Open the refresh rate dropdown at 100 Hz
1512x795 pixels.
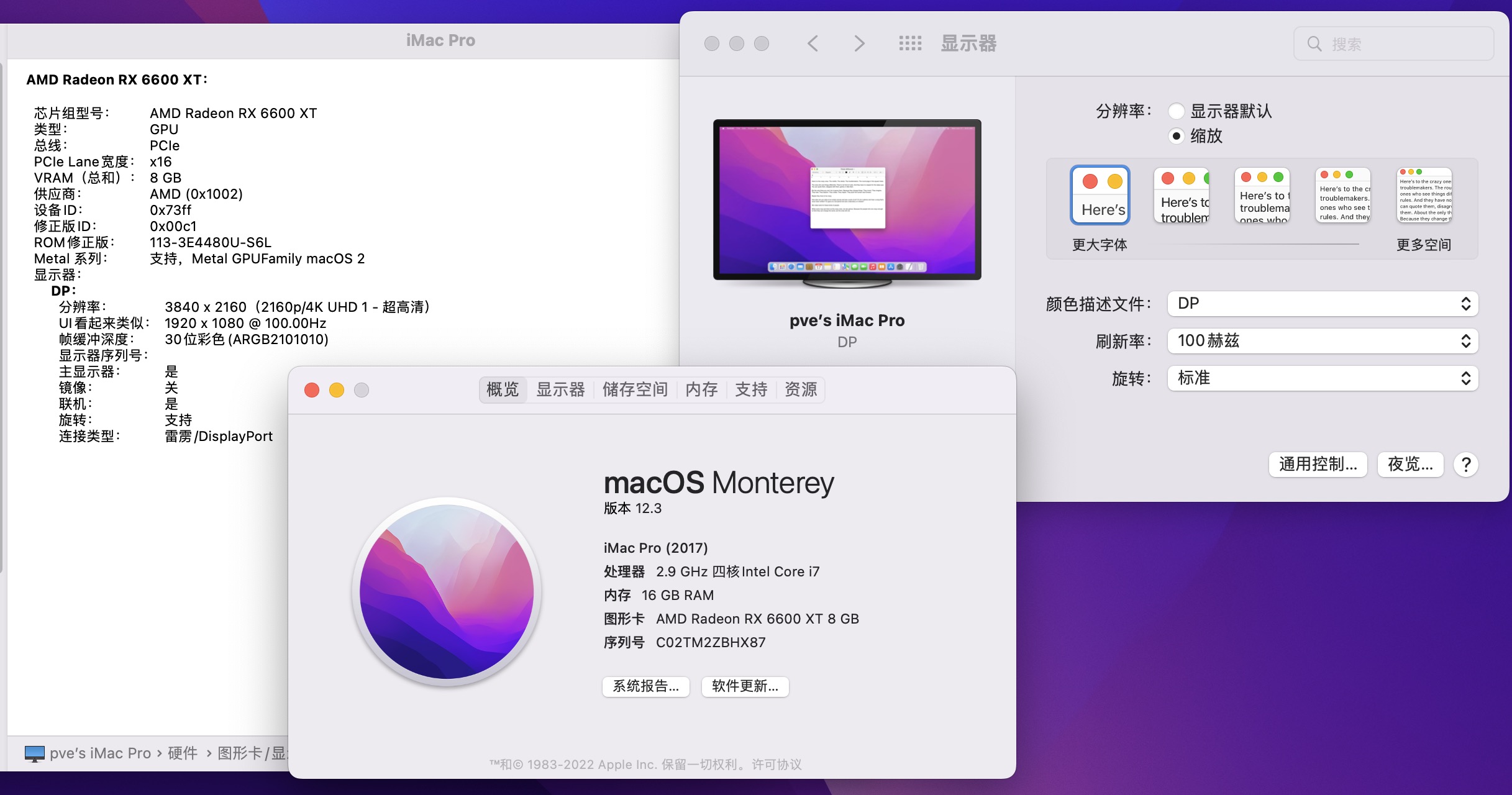(1323, 341)
